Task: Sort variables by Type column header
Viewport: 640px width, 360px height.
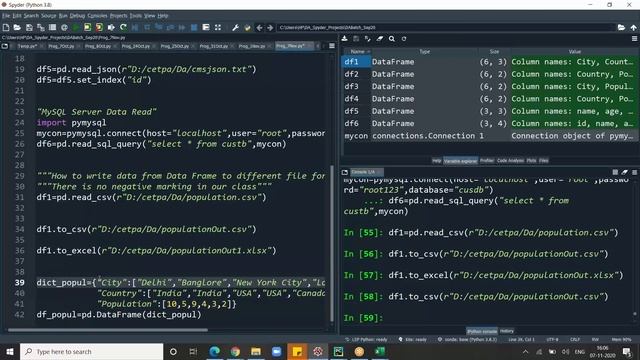Action: 424,51
